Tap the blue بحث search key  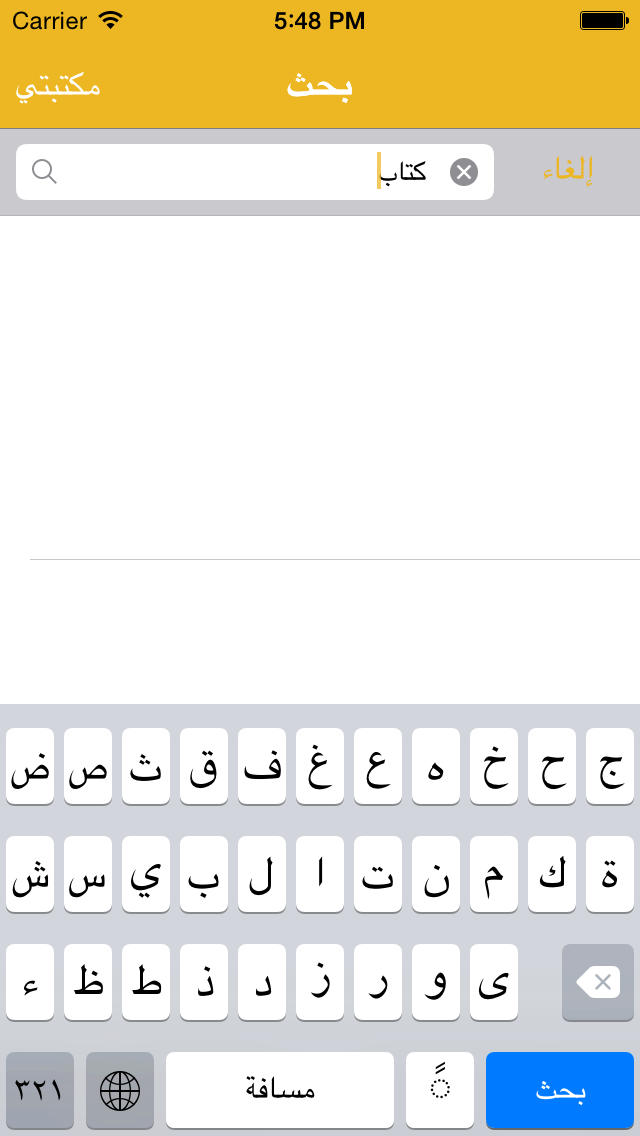click(x=560, y=1090)
